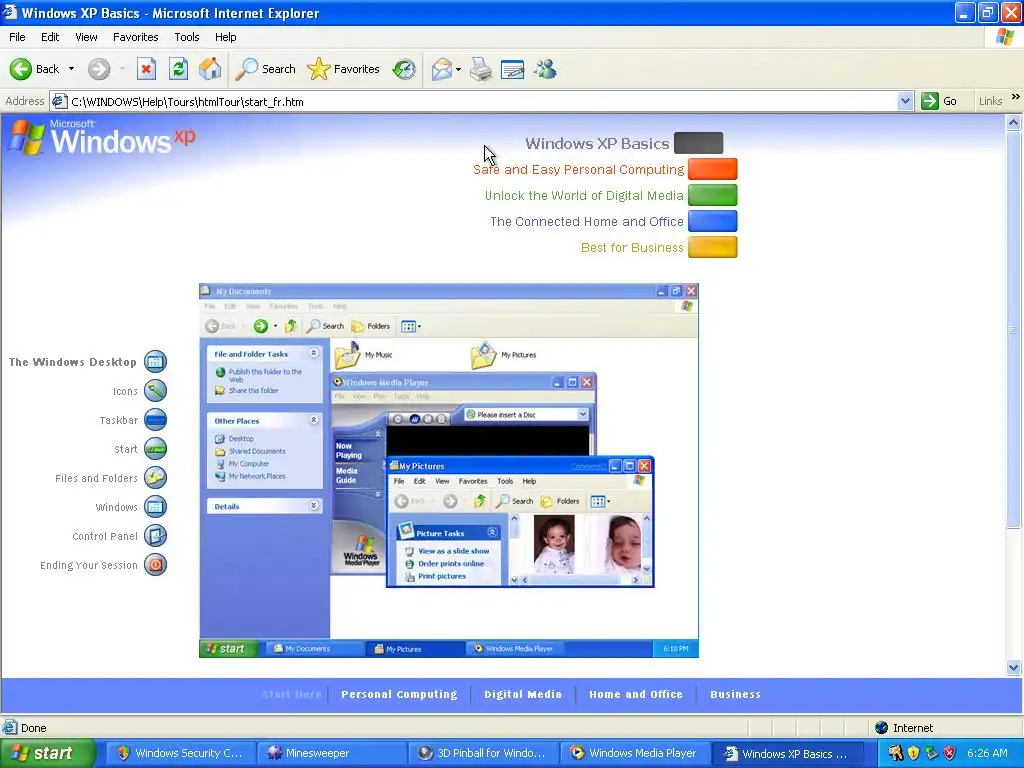The image size is (1024, 768).
Task: Switch to Digital Media bottom tab
Action: pos(522,694)
